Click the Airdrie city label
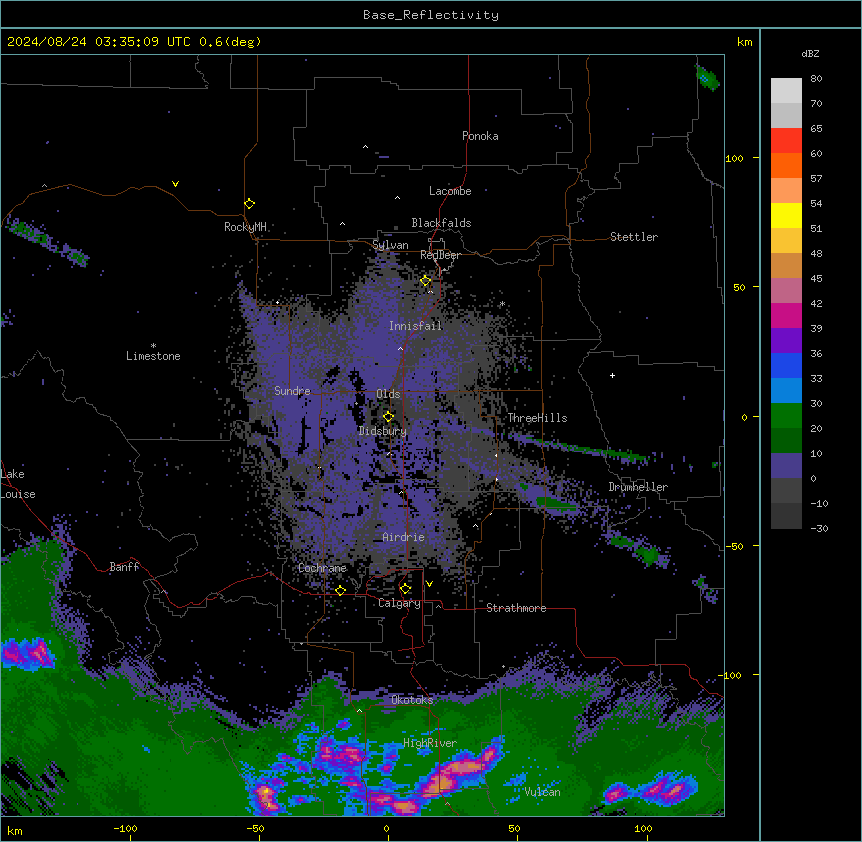Screen dimensions: 862x842 pos(404,537)
